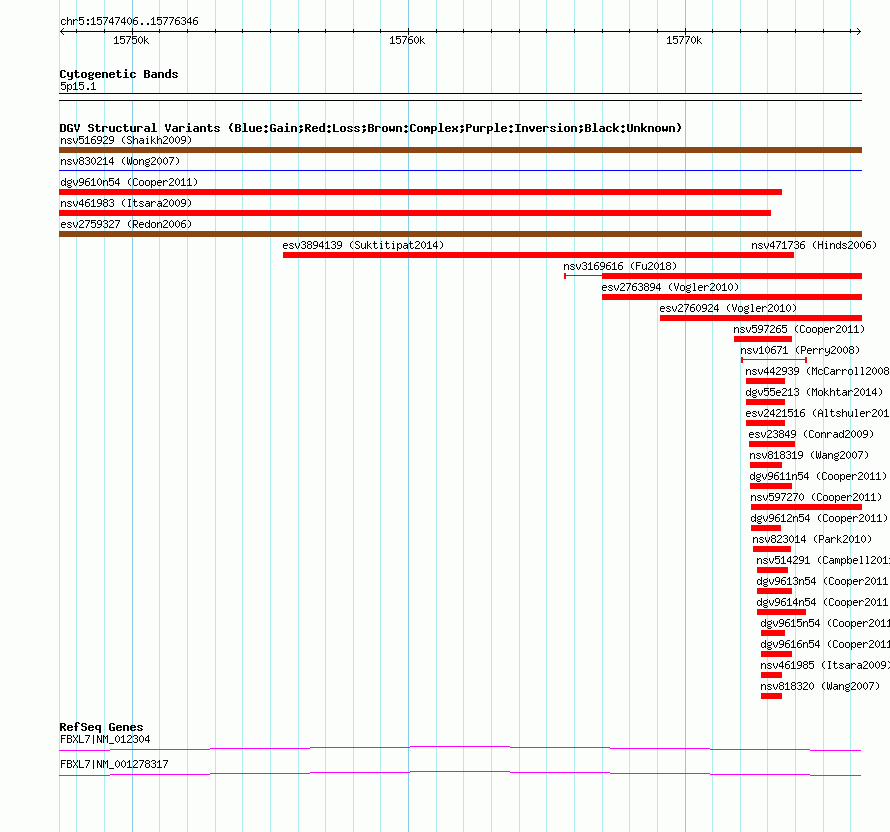Select the red esv3894139 loss bar
This screenshot has height=832, width=890.
538,255
